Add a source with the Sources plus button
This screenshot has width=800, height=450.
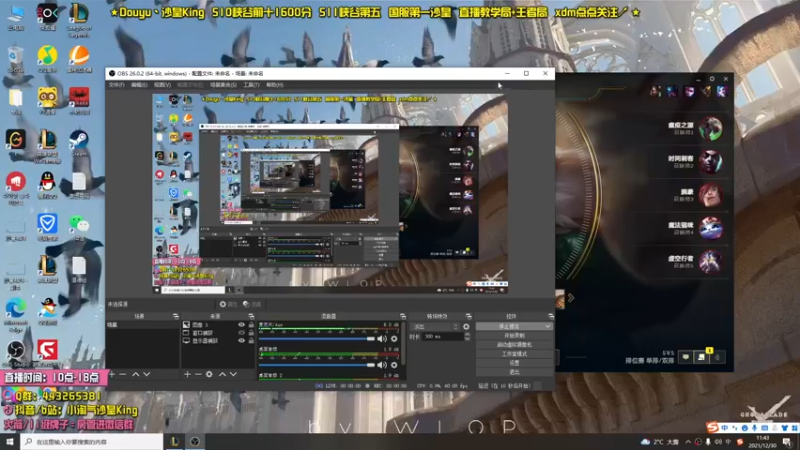pyautogui.click(x=187, y=374)
